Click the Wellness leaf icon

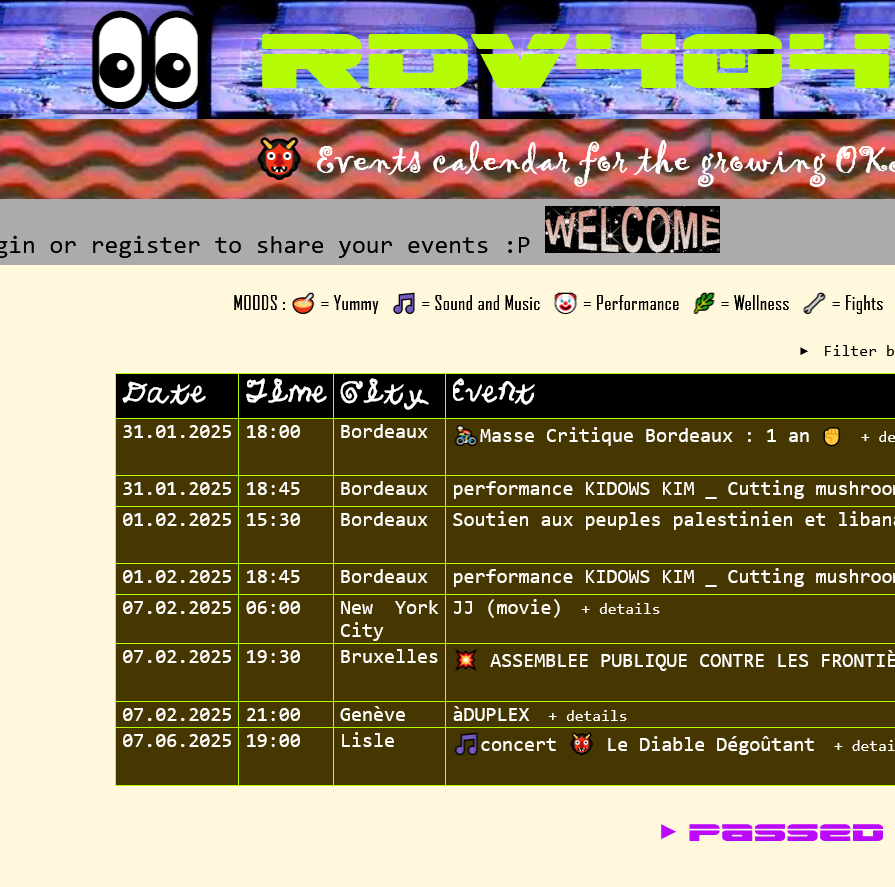point(704,303)
